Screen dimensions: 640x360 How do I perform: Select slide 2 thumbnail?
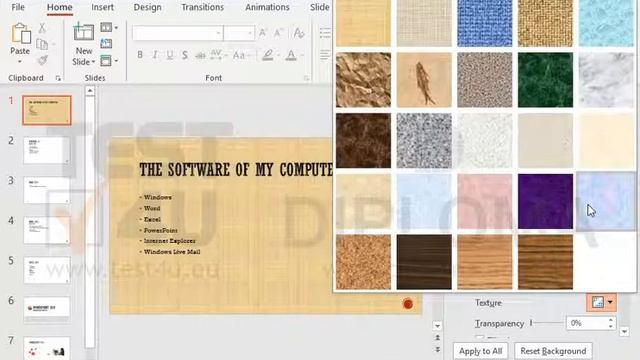tap(47, 150)
